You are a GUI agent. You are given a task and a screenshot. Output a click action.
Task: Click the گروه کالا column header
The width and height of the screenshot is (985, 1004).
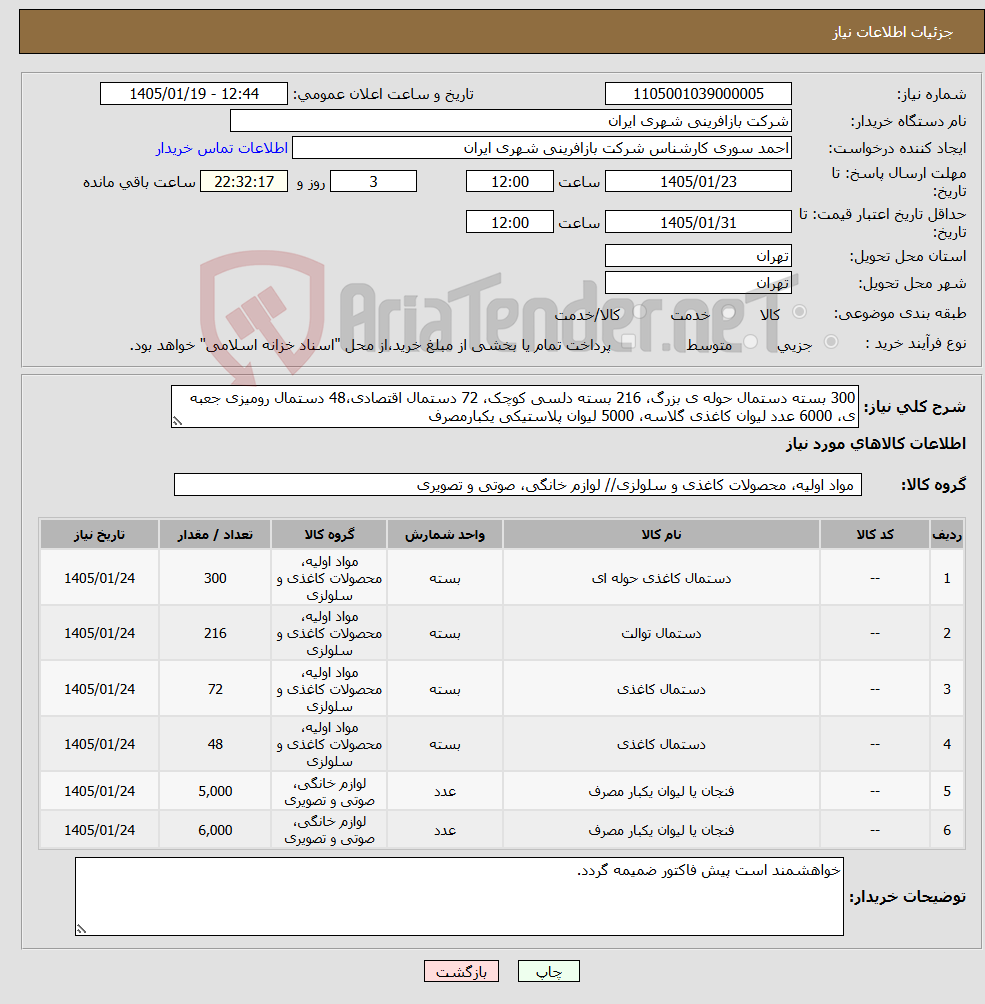[x=329, y=535]
